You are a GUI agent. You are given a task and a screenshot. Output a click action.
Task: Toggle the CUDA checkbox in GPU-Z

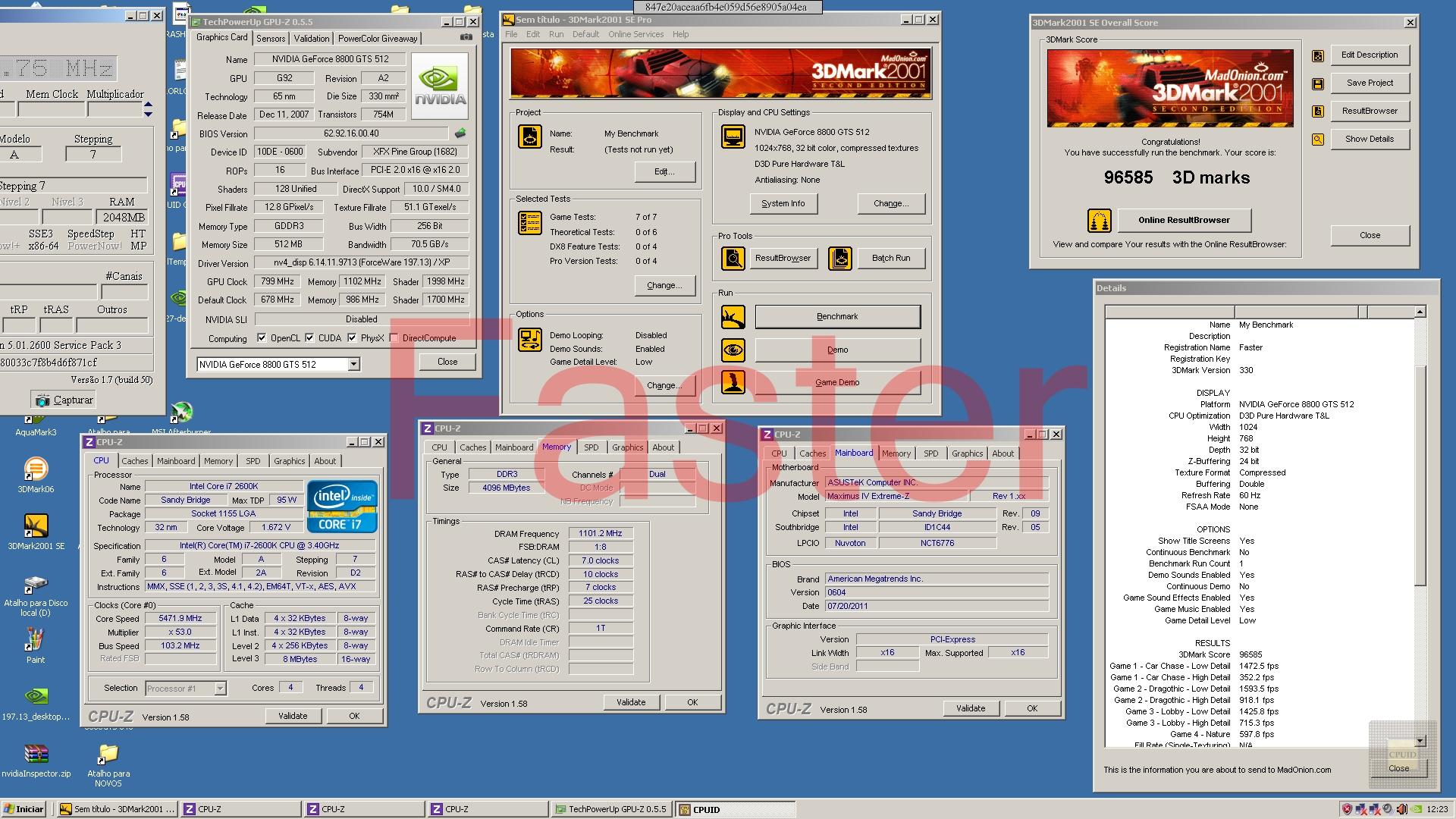(x=309, y=338)
